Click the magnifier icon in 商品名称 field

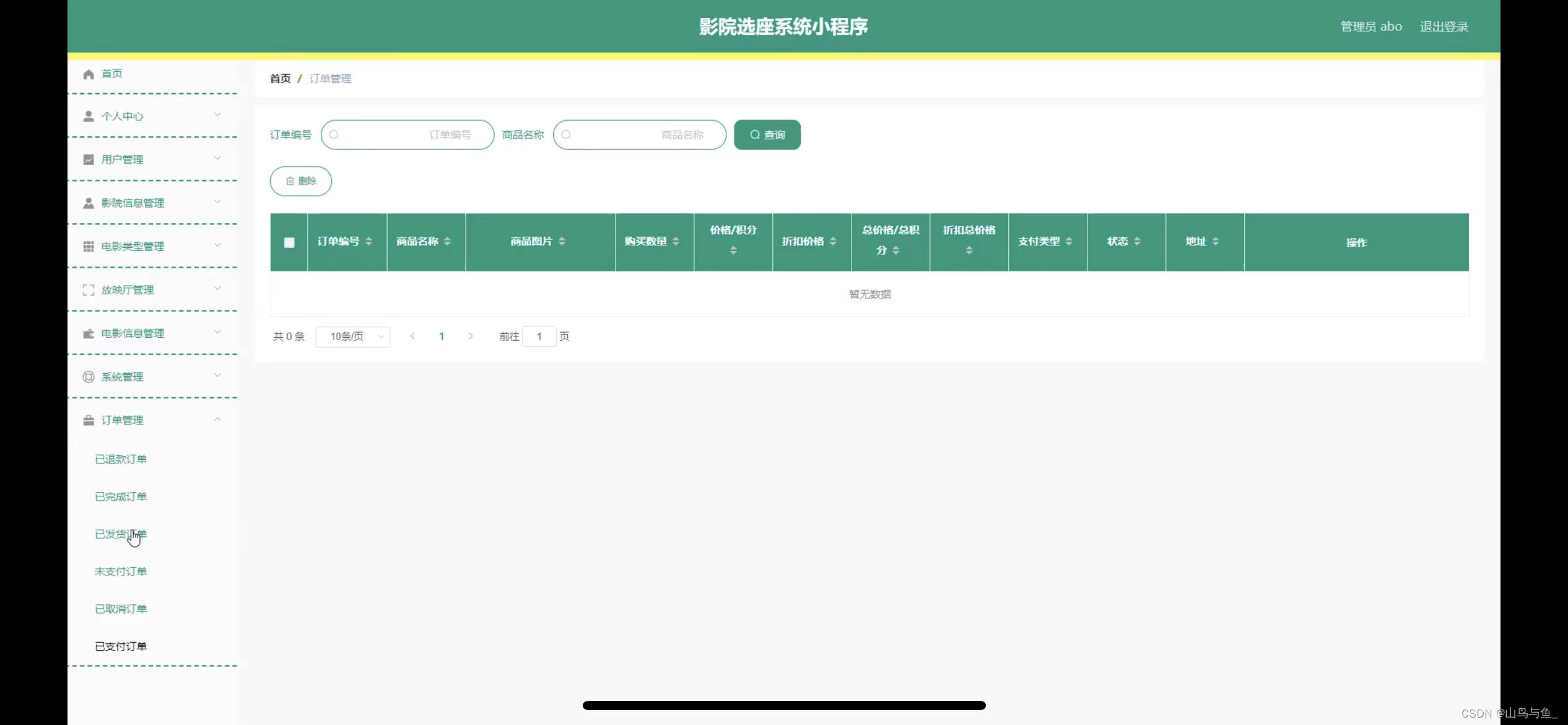566,134
